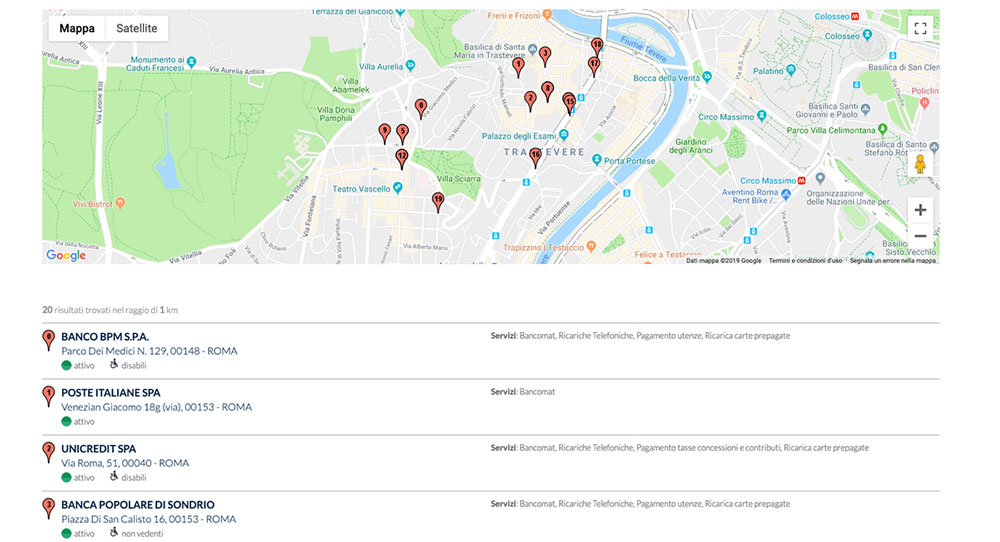This screenshot has width=1000, height=542.
Task: Select the Mappa view tab
Action: (x=77, y=28)
